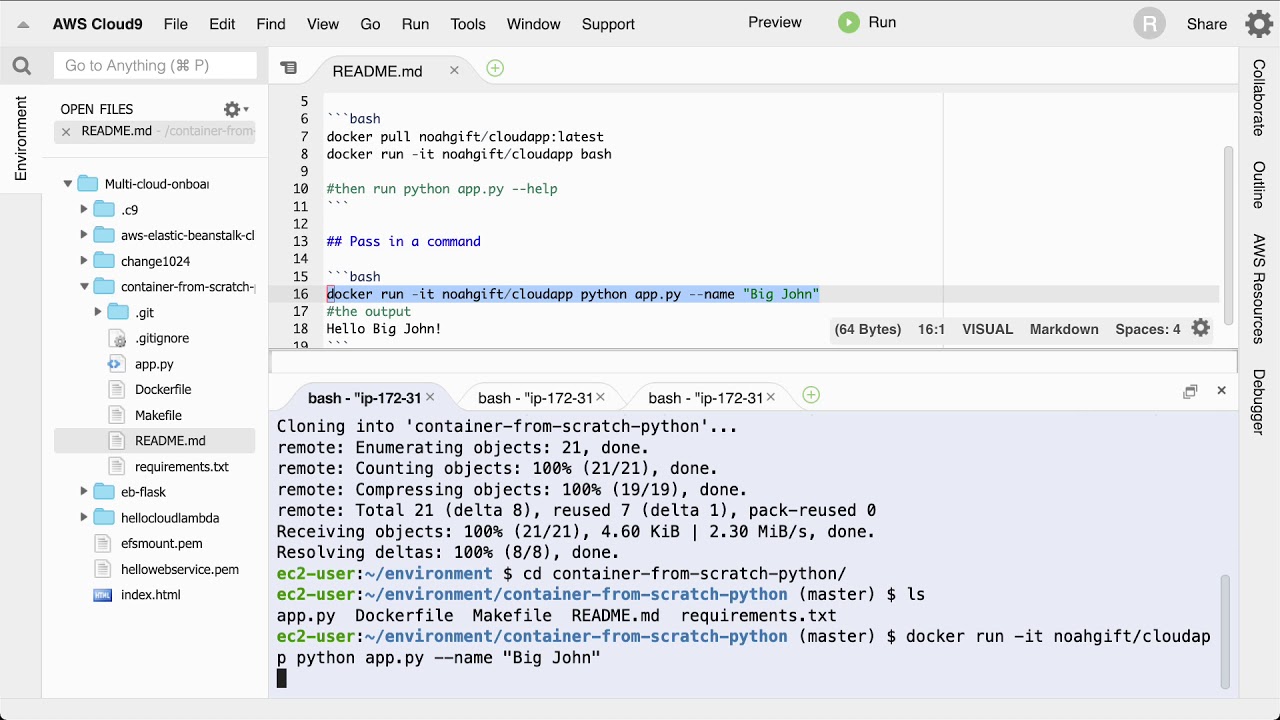Viewport: 1280px width, 720px height.
Task: Open the View menu
Action: 323,24
